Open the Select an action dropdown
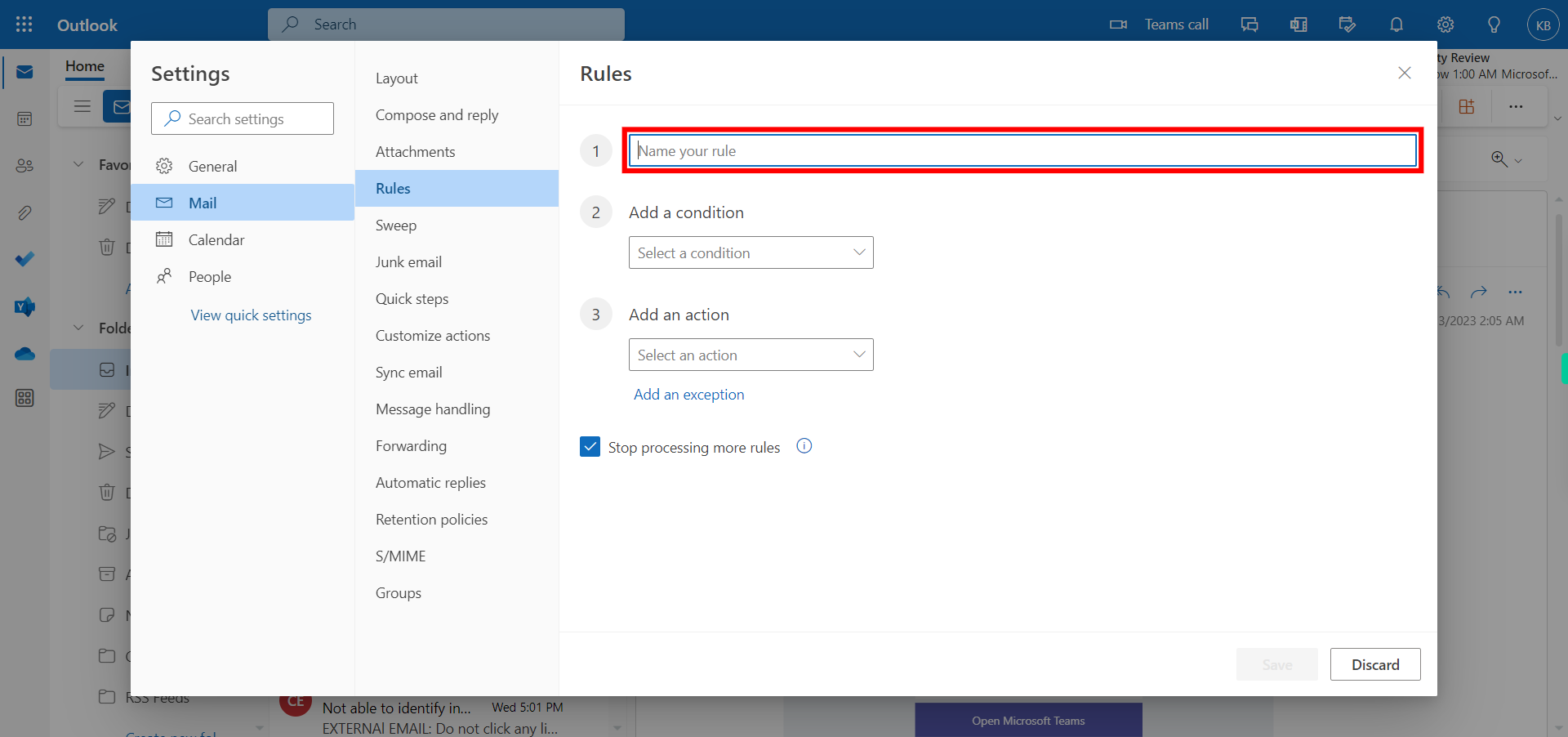 [751, 355]
